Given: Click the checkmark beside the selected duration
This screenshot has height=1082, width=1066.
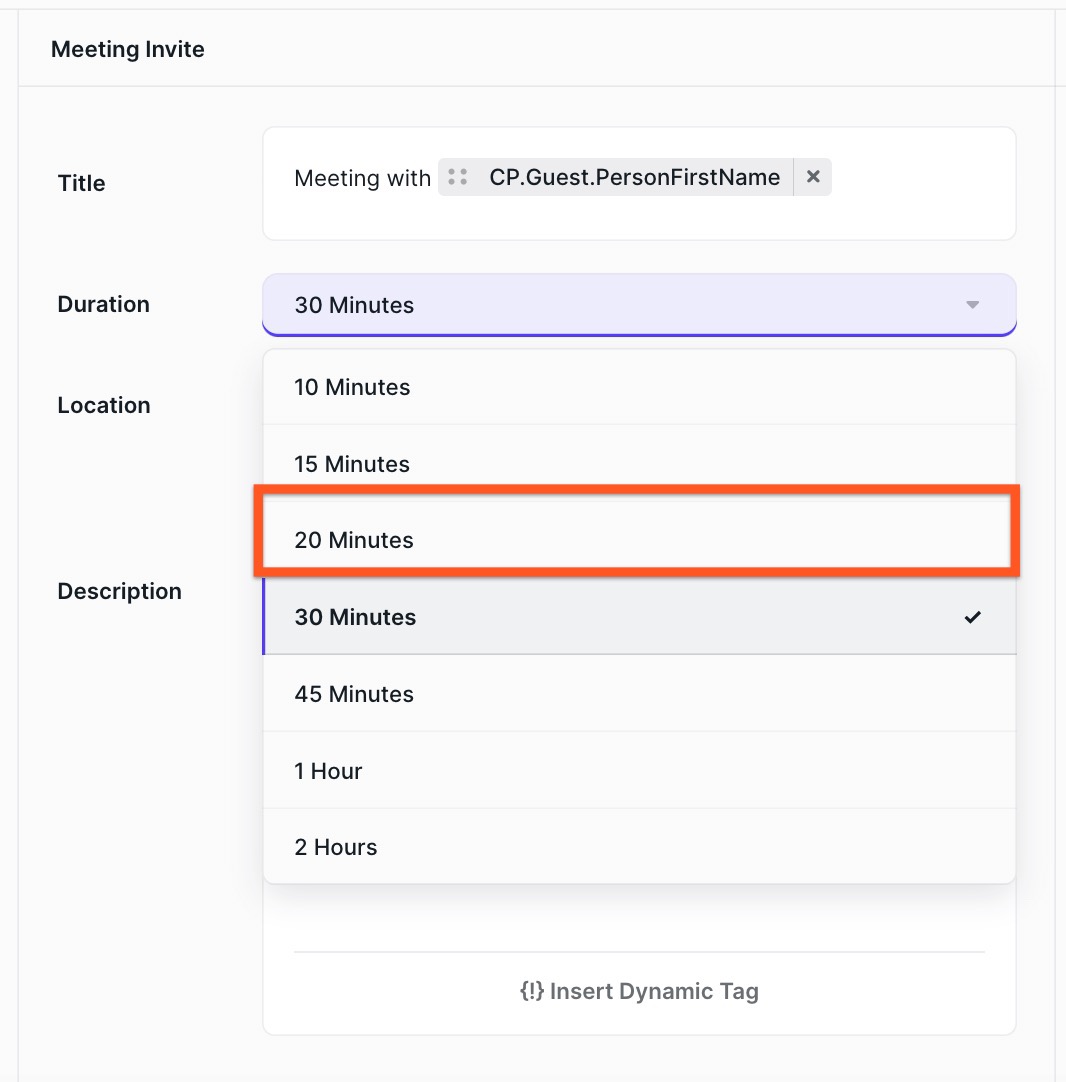Looking at the screenshot, I should pyautogui.click(x=972, y=618).
